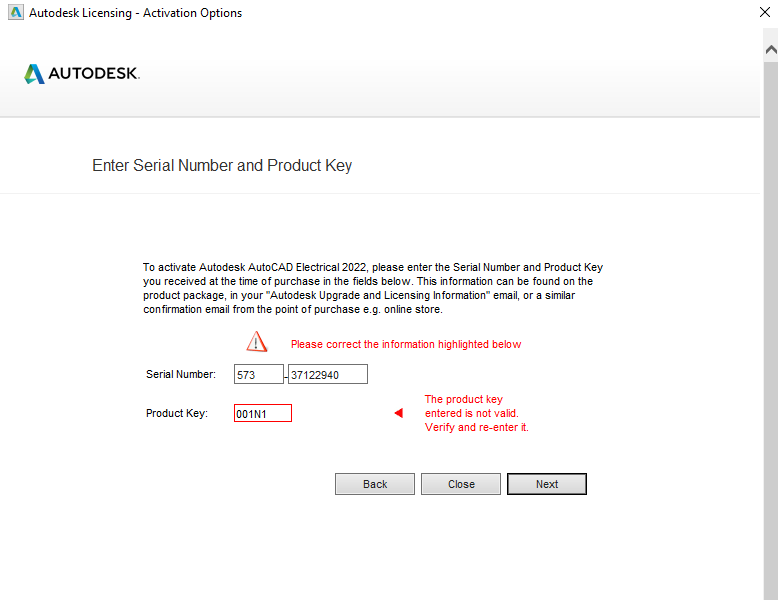The image size is (778, 600).
Task: Click the Autodesk icon in the title bar
Action: click(x=13, y=13)
